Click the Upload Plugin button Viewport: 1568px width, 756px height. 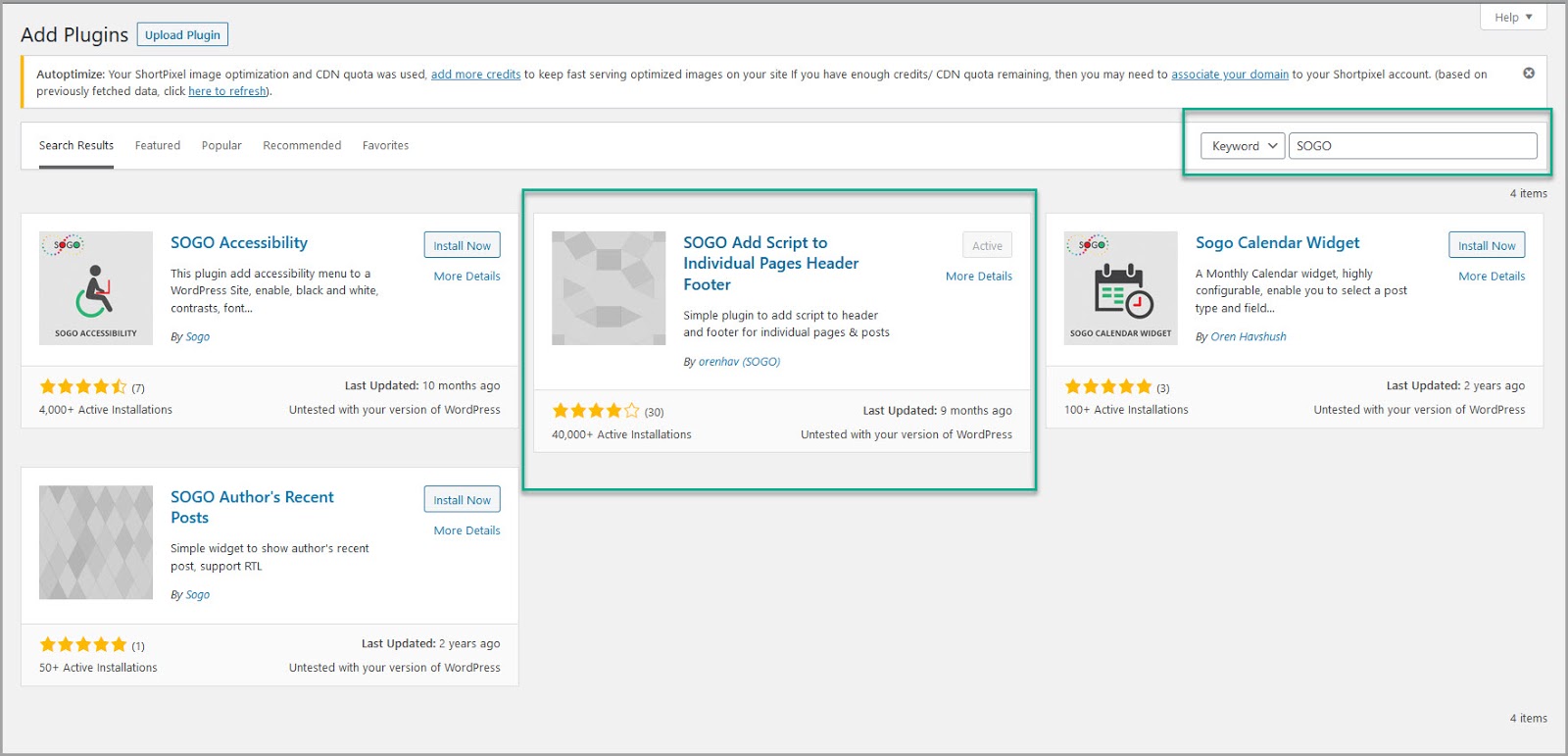click(182, 35)
